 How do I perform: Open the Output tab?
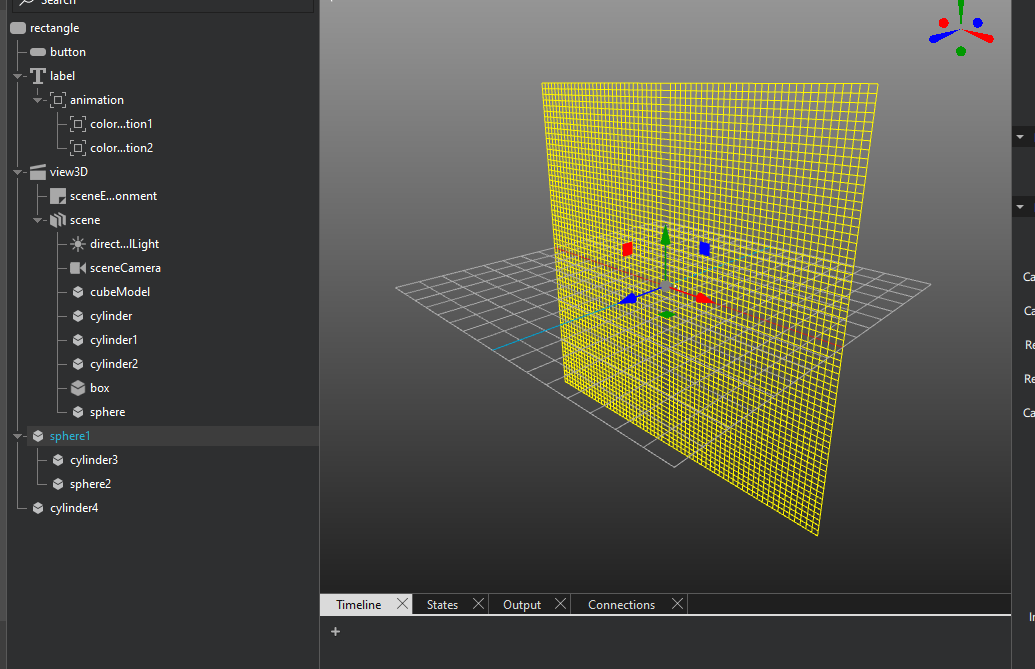[521, 605]
